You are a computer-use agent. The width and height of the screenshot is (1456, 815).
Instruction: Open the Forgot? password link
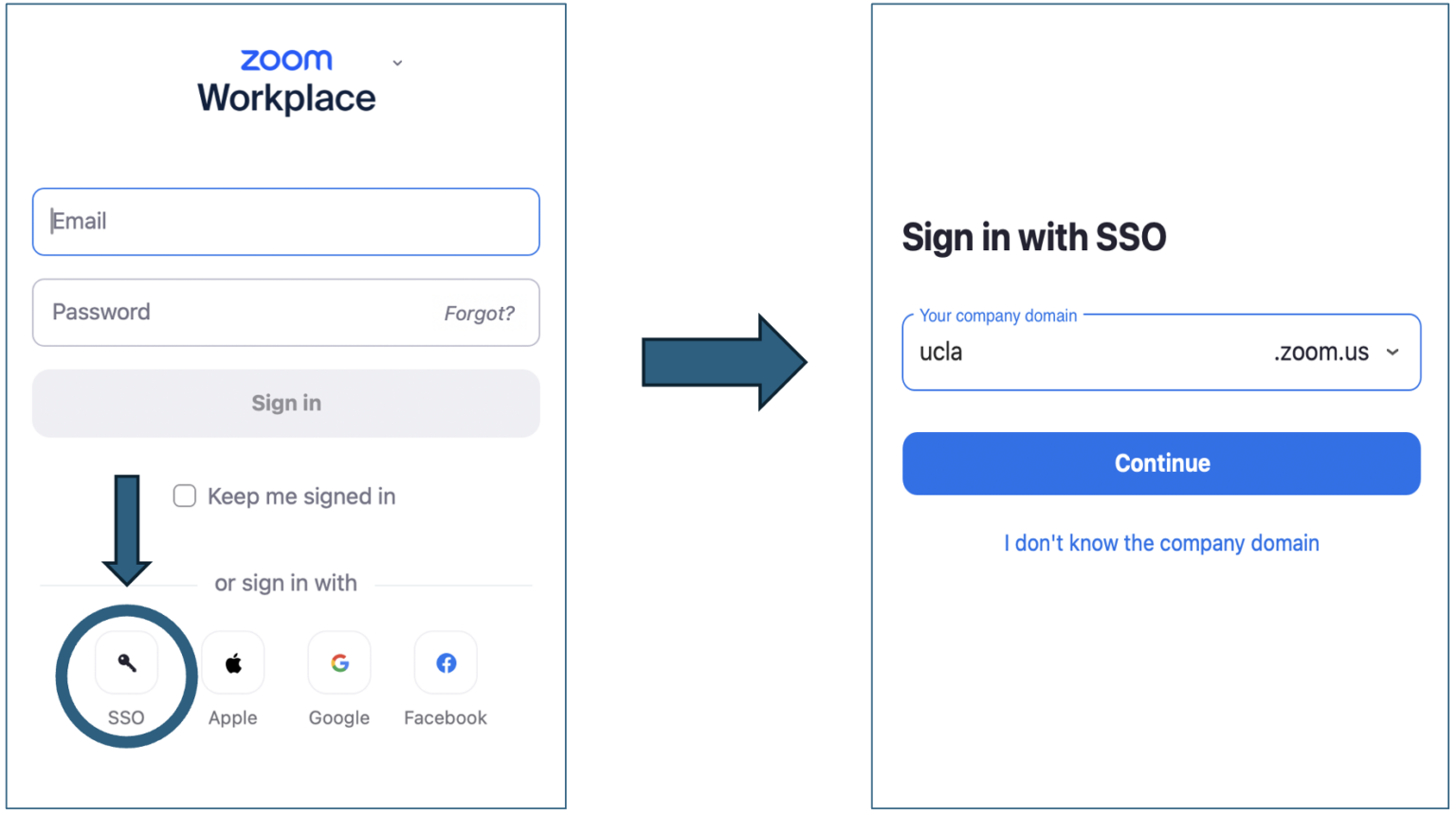479,314
